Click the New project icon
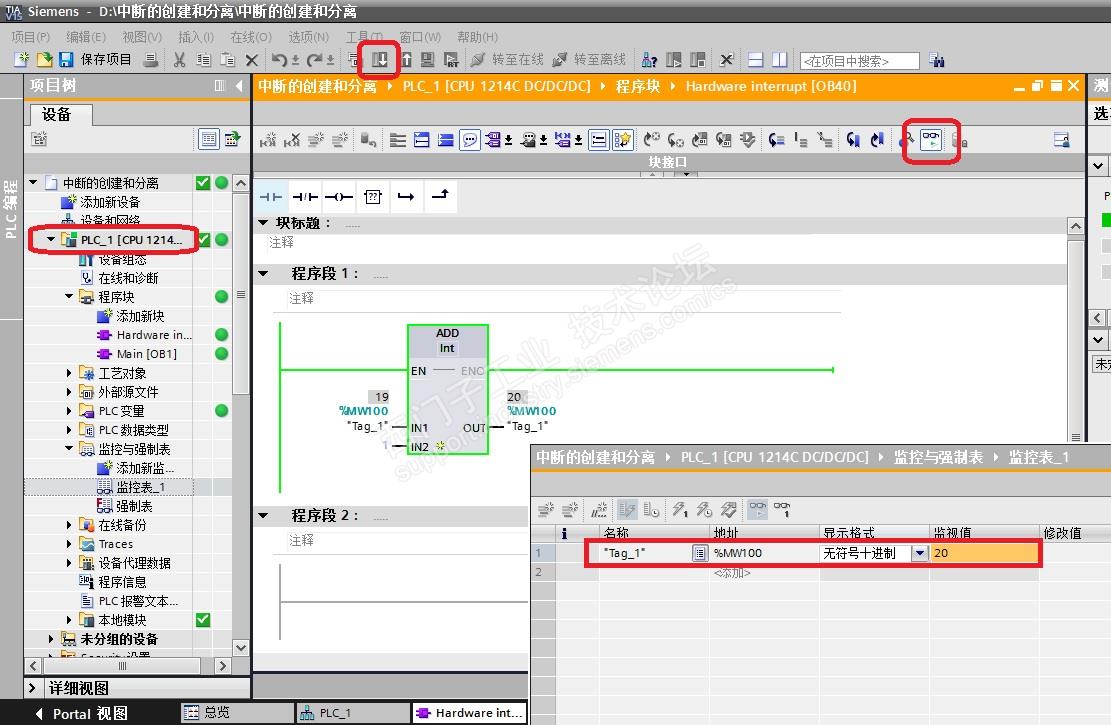The height and width of the screenshot is (725, 1111). click(22, 60)
